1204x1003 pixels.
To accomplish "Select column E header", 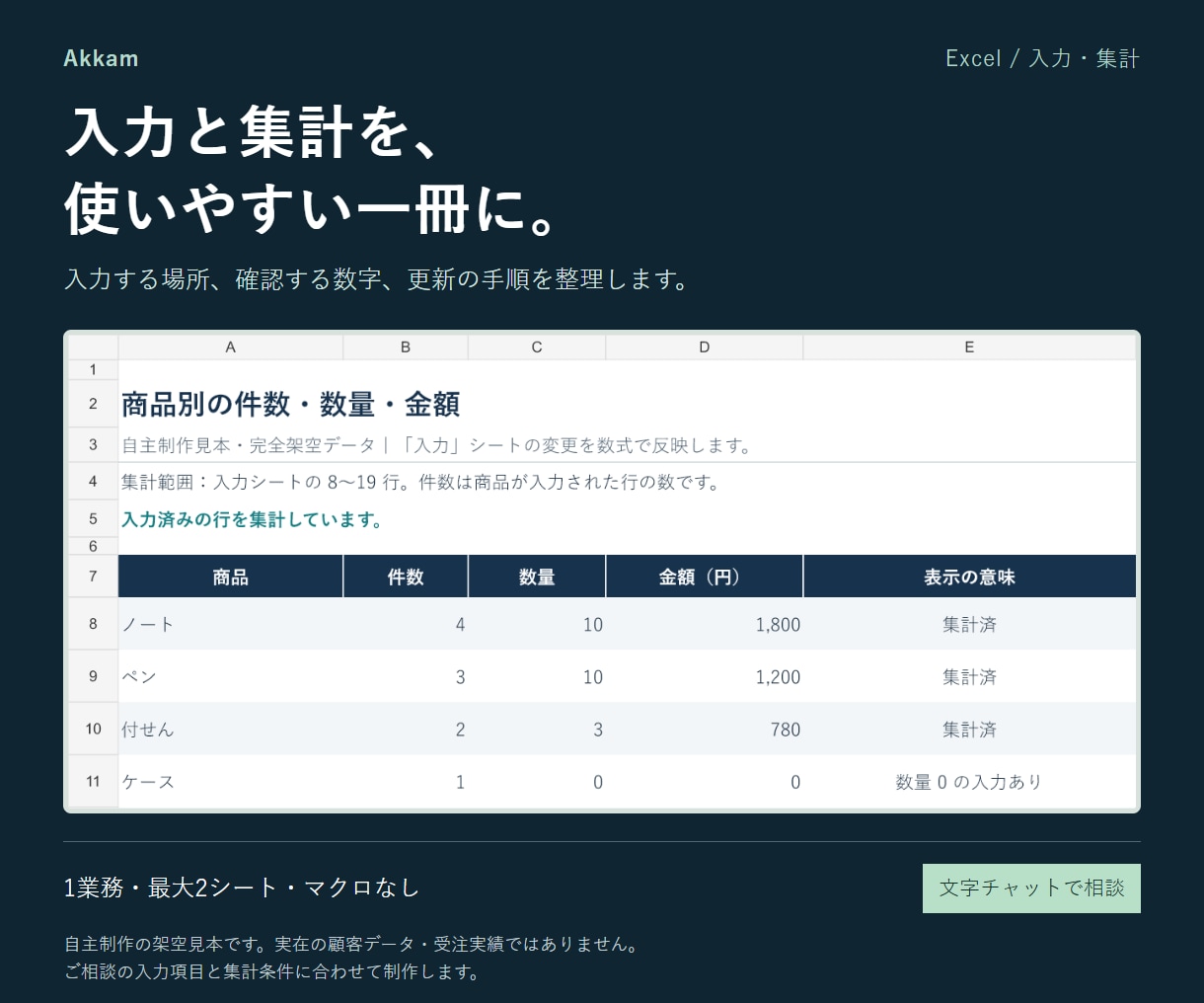I will [x=969, y=347].
